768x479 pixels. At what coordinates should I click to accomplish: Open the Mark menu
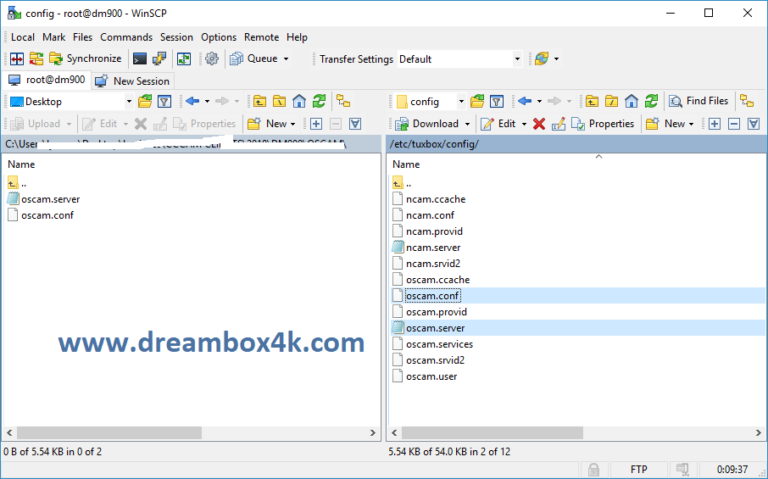(x=54, y=37)
